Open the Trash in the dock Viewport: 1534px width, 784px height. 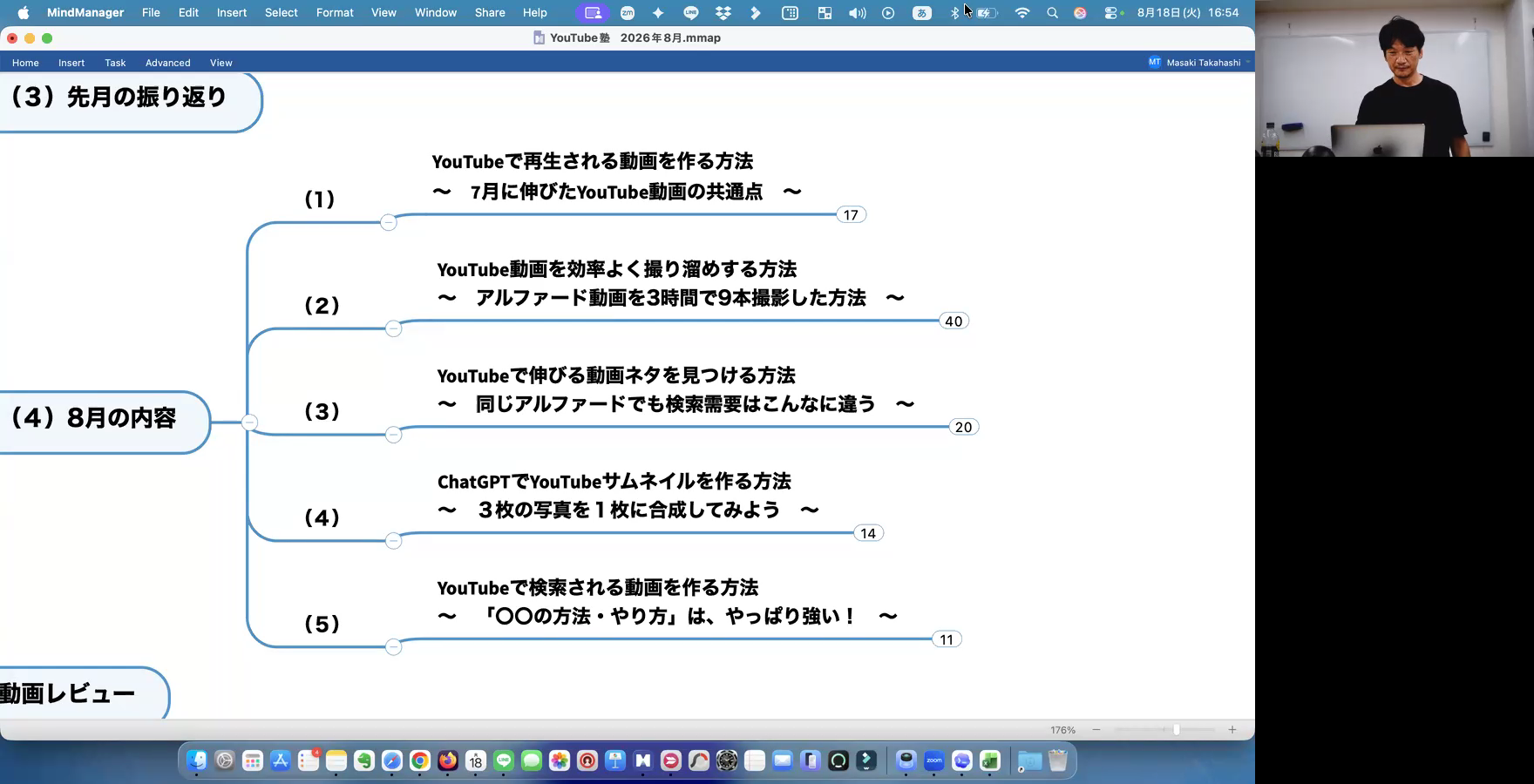click(1057, 760)
